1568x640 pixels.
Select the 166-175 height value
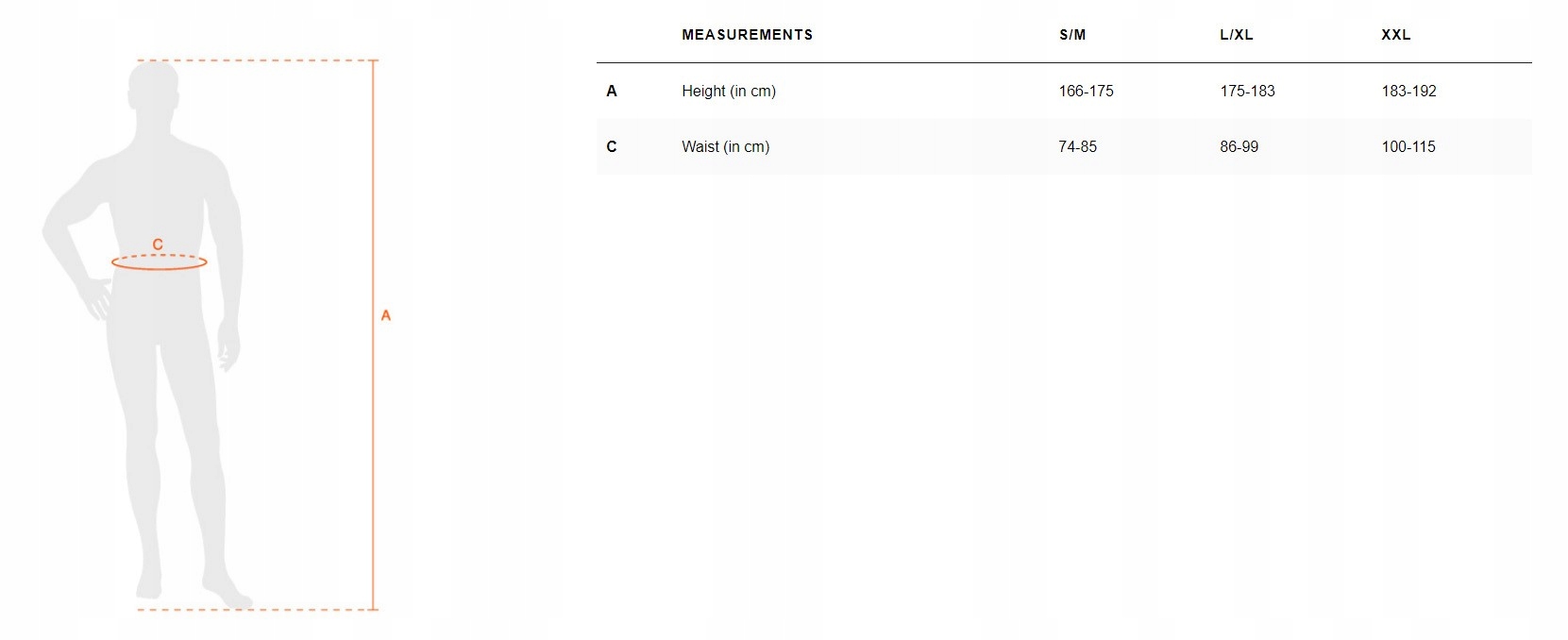(x=1087, y=92)
